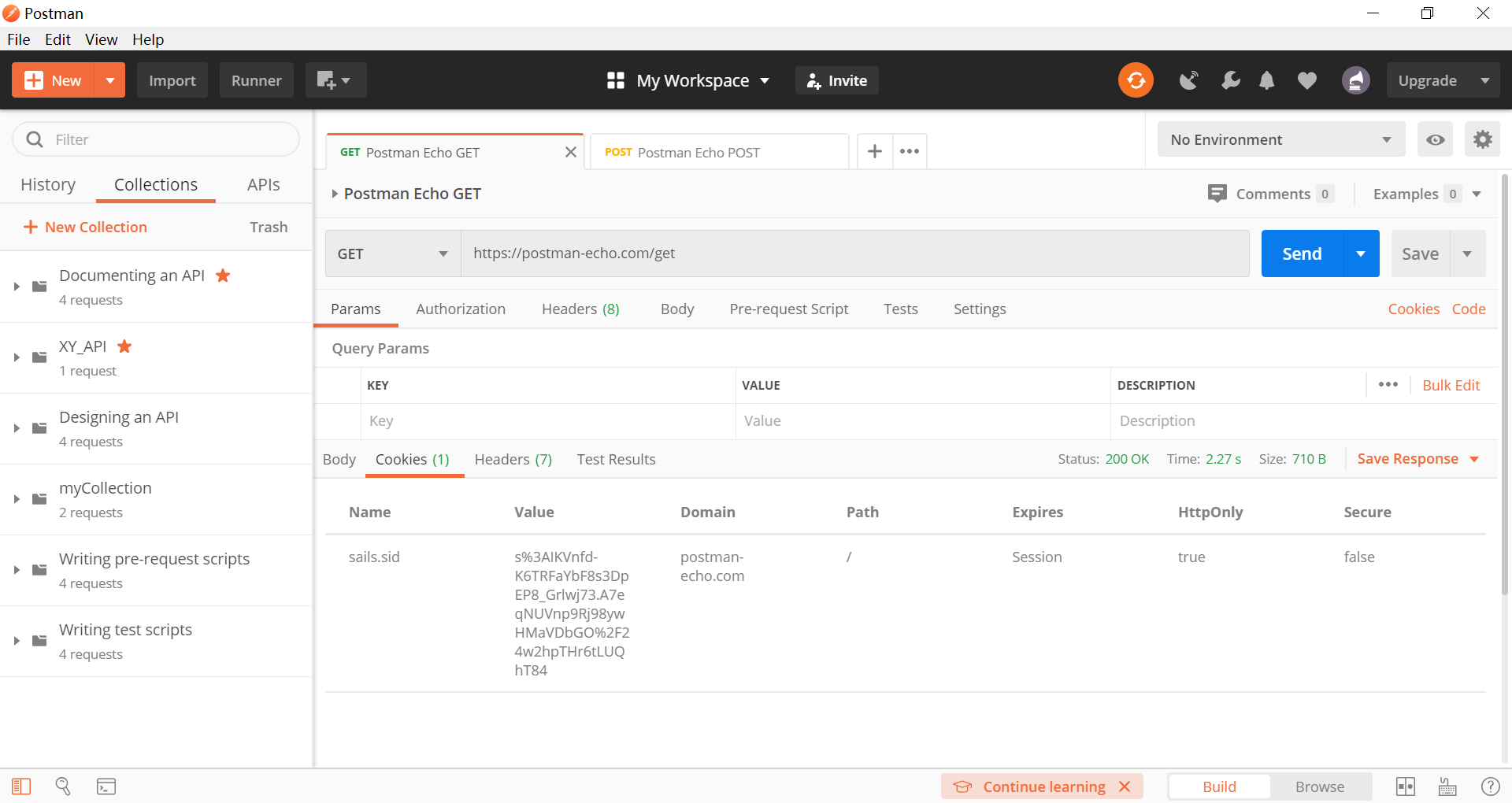Open the Upgrade dropdown arrow

pyautogui.click(x=1485, y=80)
